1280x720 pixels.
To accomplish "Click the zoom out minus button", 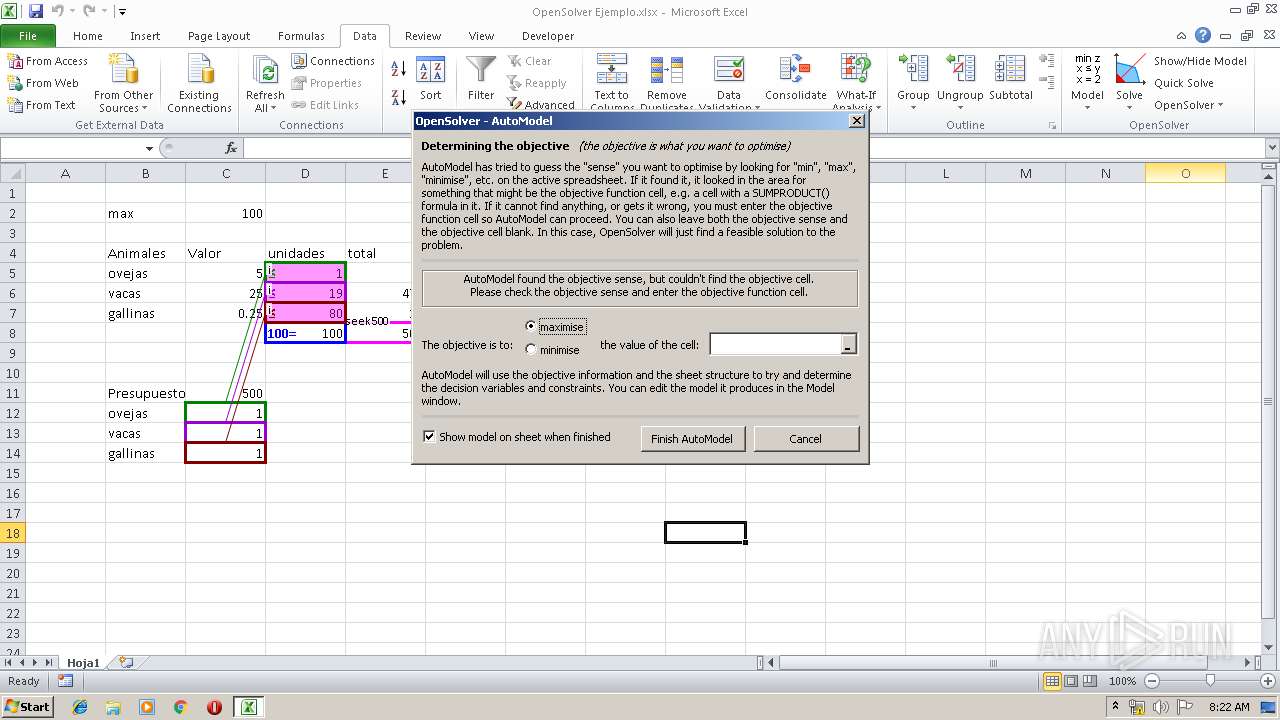I will pos(1152,681).
